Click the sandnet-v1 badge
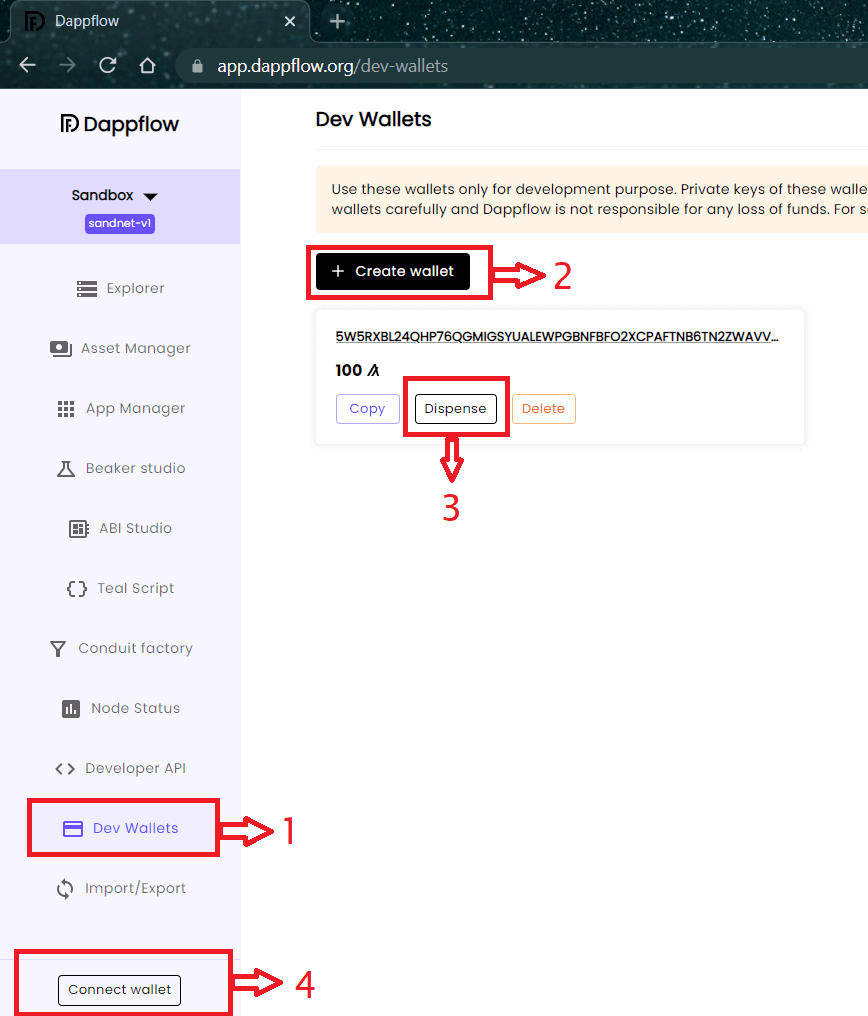This screenshot has height=1016, width=868. [120, 224]
